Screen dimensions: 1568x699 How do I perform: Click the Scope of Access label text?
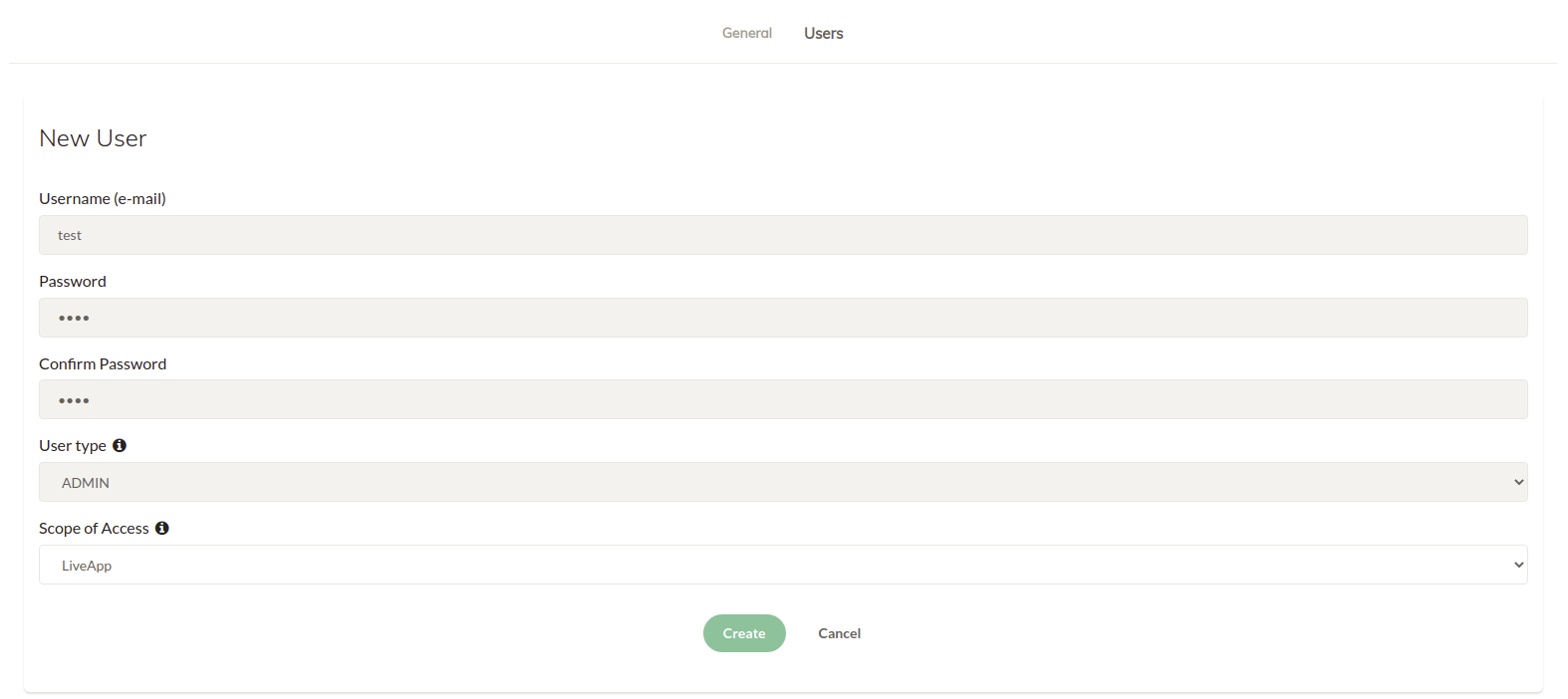tap(94, 528)
